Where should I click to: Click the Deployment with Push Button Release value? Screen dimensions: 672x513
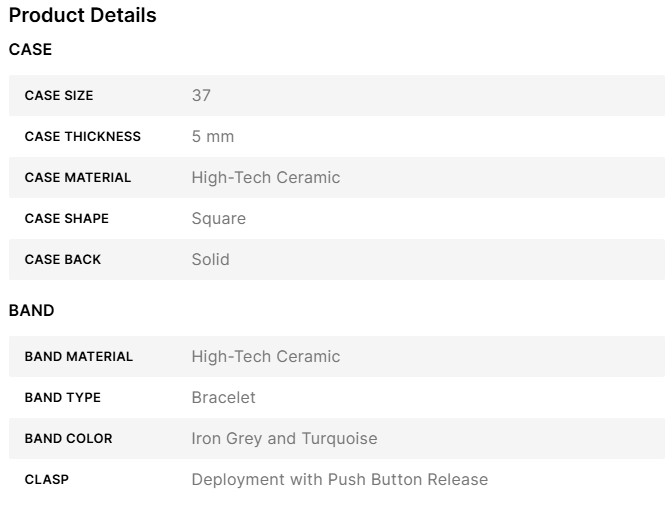coord(340,480)
